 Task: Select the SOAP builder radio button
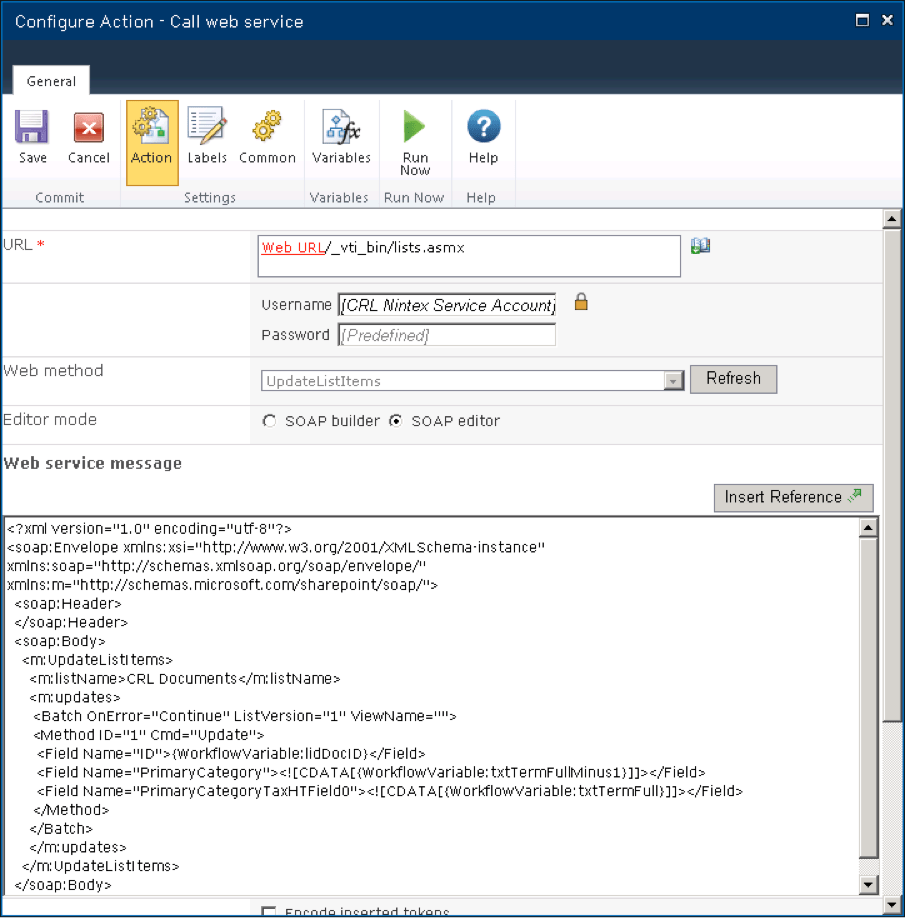tap(269, 421)
